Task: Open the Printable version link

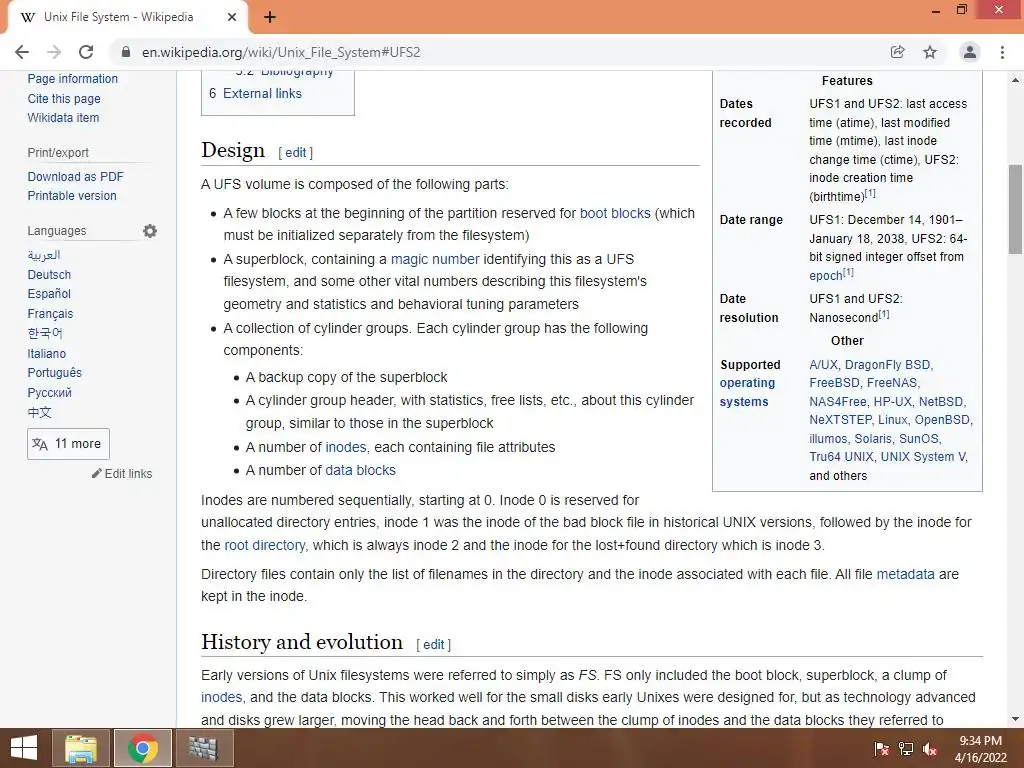Action: point(72,195)
